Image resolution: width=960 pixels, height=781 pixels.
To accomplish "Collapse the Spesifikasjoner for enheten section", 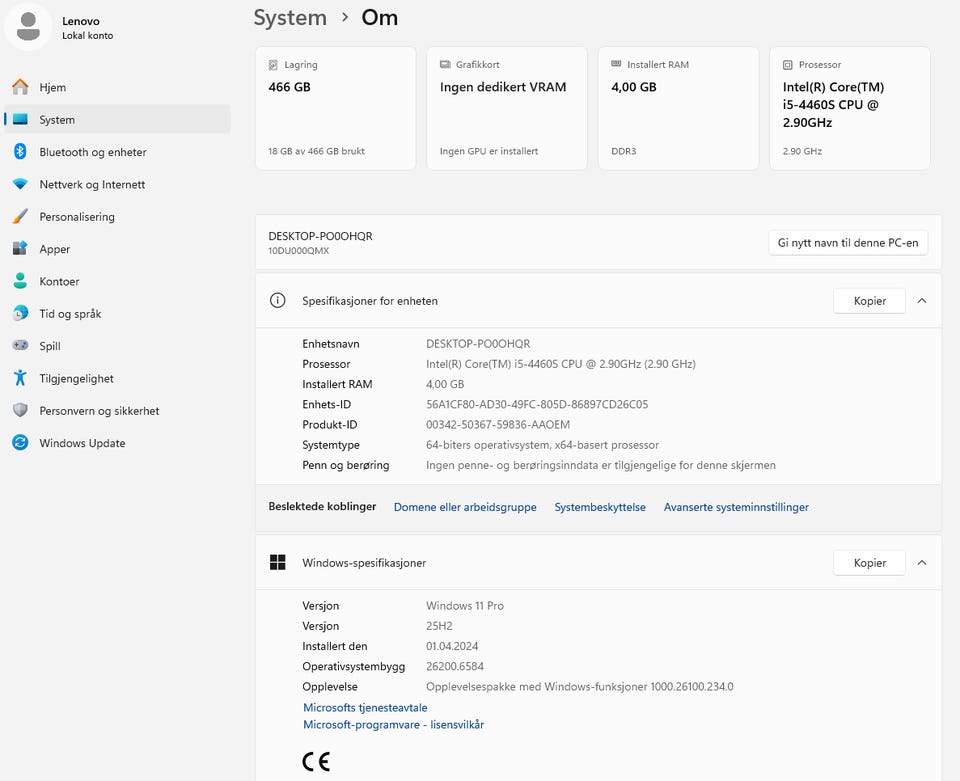I will point(921,301).
